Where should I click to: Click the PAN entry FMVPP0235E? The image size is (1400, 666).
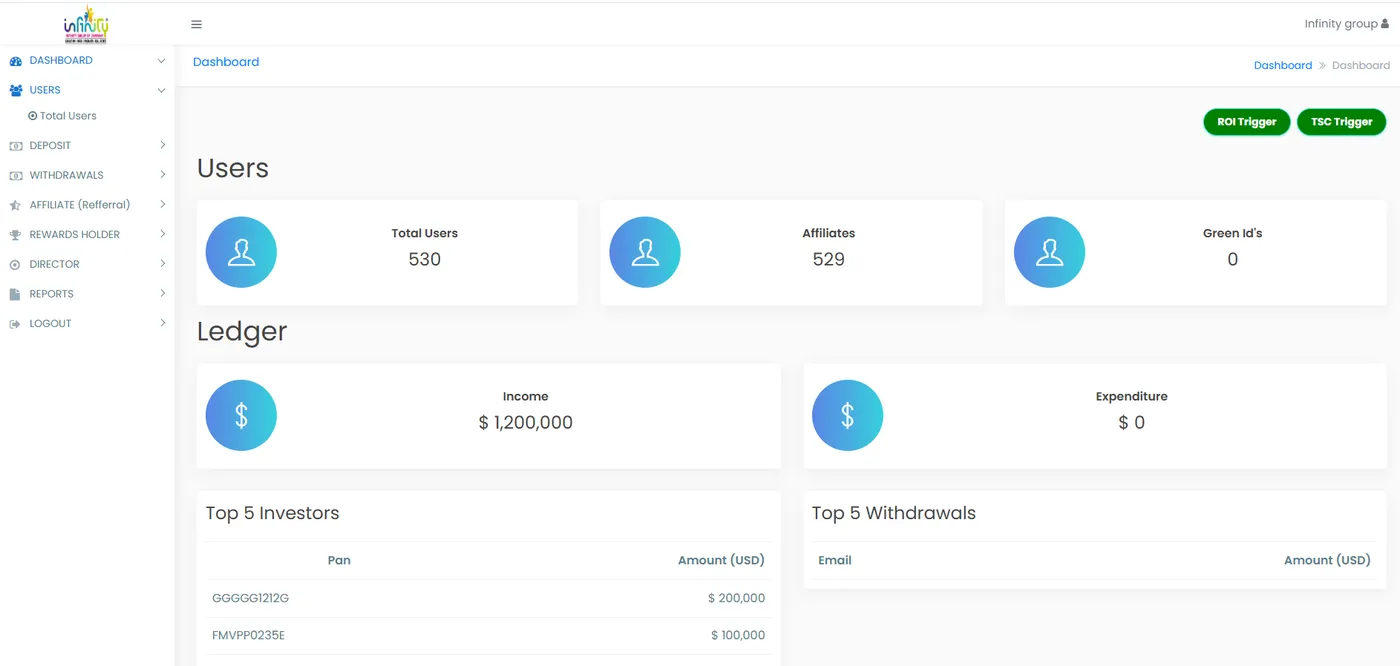click(x=248, y=635)
